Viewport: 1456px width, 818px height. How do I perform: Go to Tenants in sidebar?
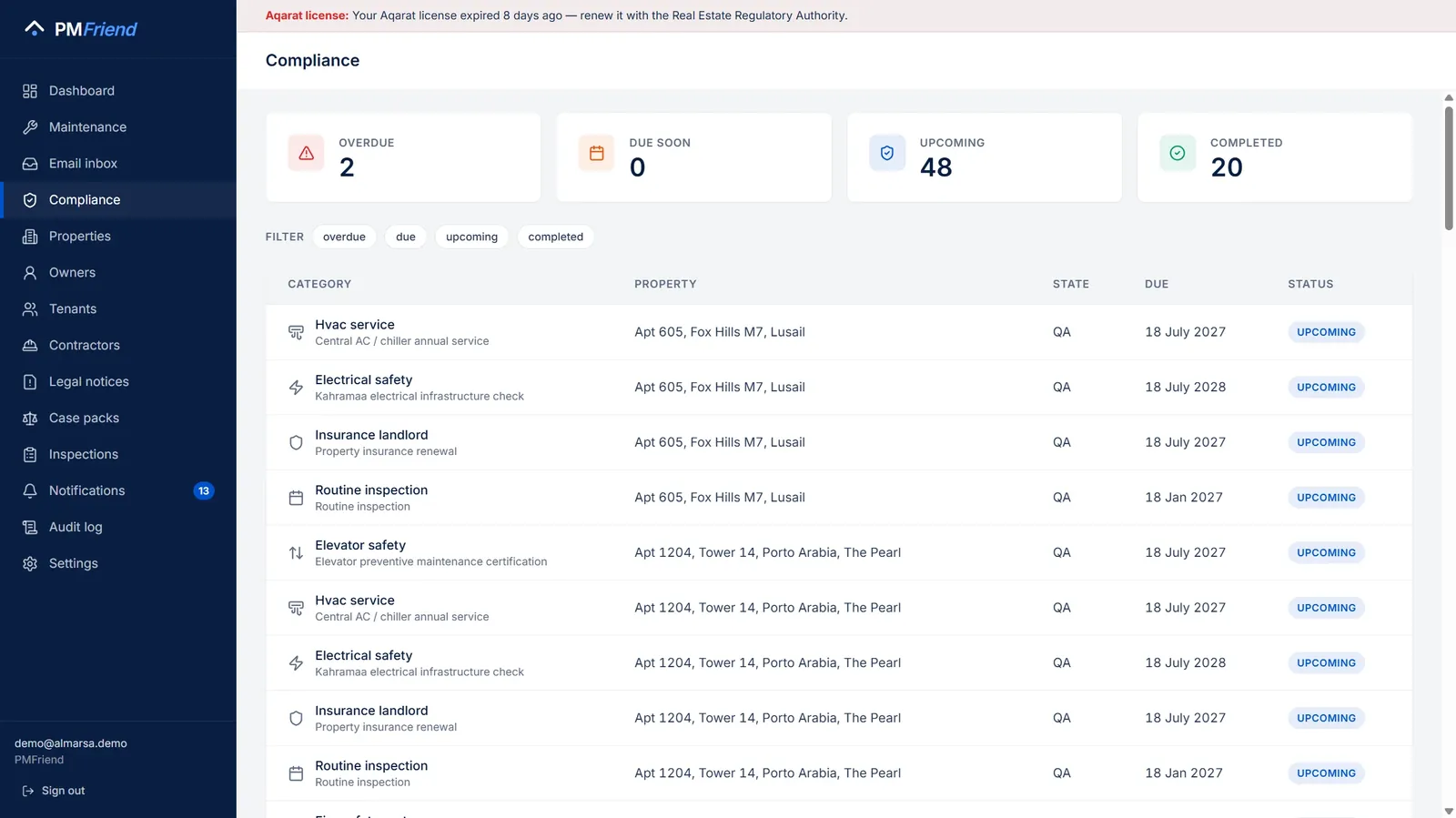tap(118, 309)
